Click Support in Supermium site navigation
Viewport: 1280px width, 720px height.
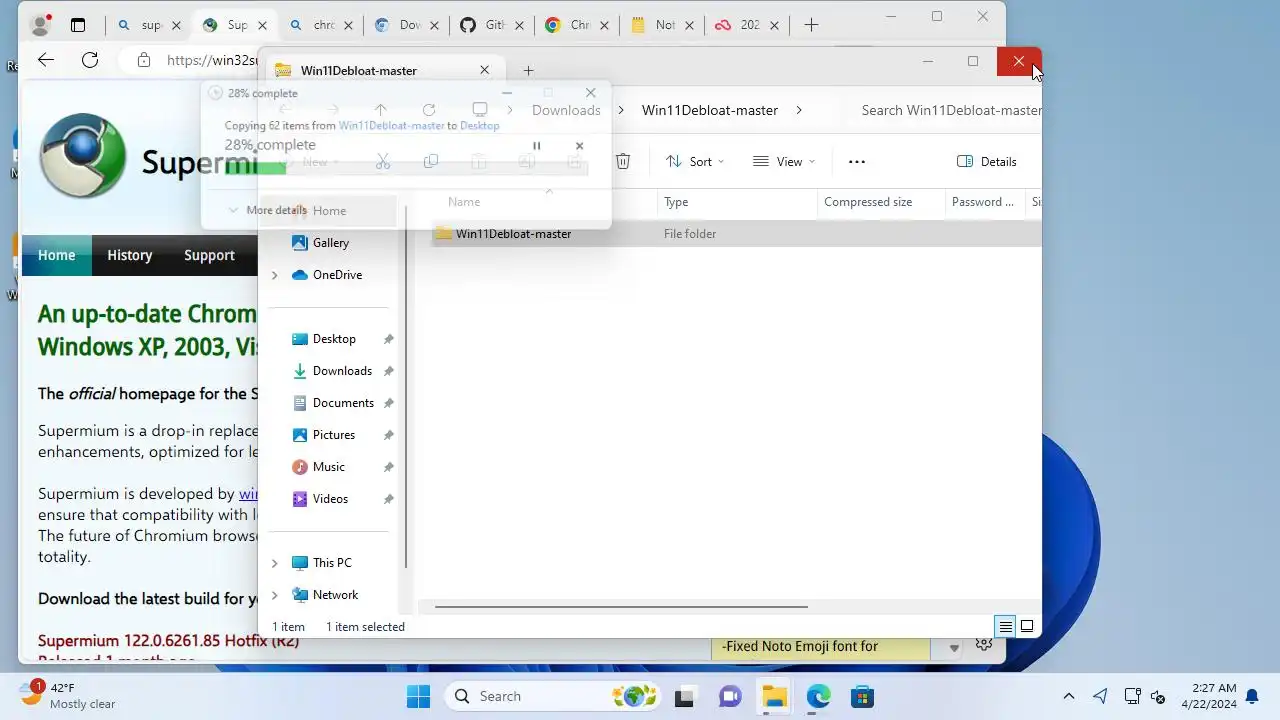pos(209,255)
